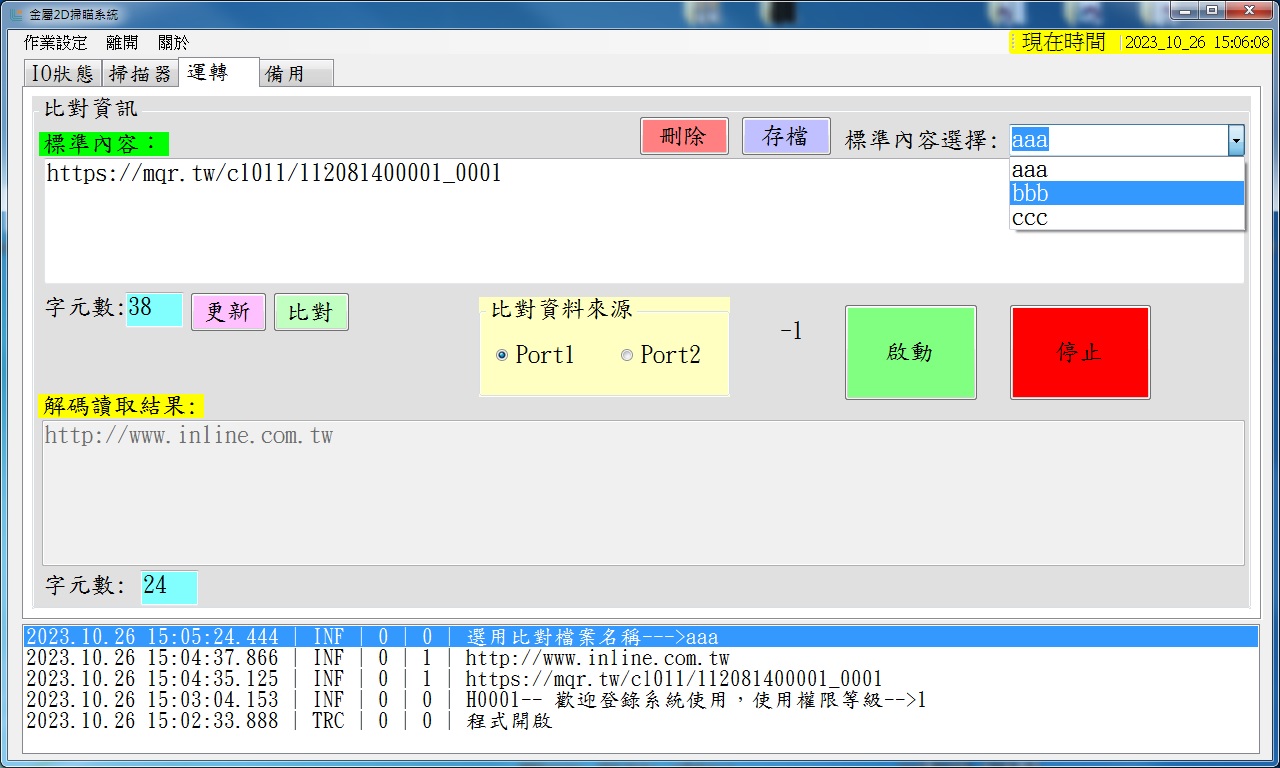
Task: Click the -1 status value
Action: pyautogui.click(x=791, y=331)
